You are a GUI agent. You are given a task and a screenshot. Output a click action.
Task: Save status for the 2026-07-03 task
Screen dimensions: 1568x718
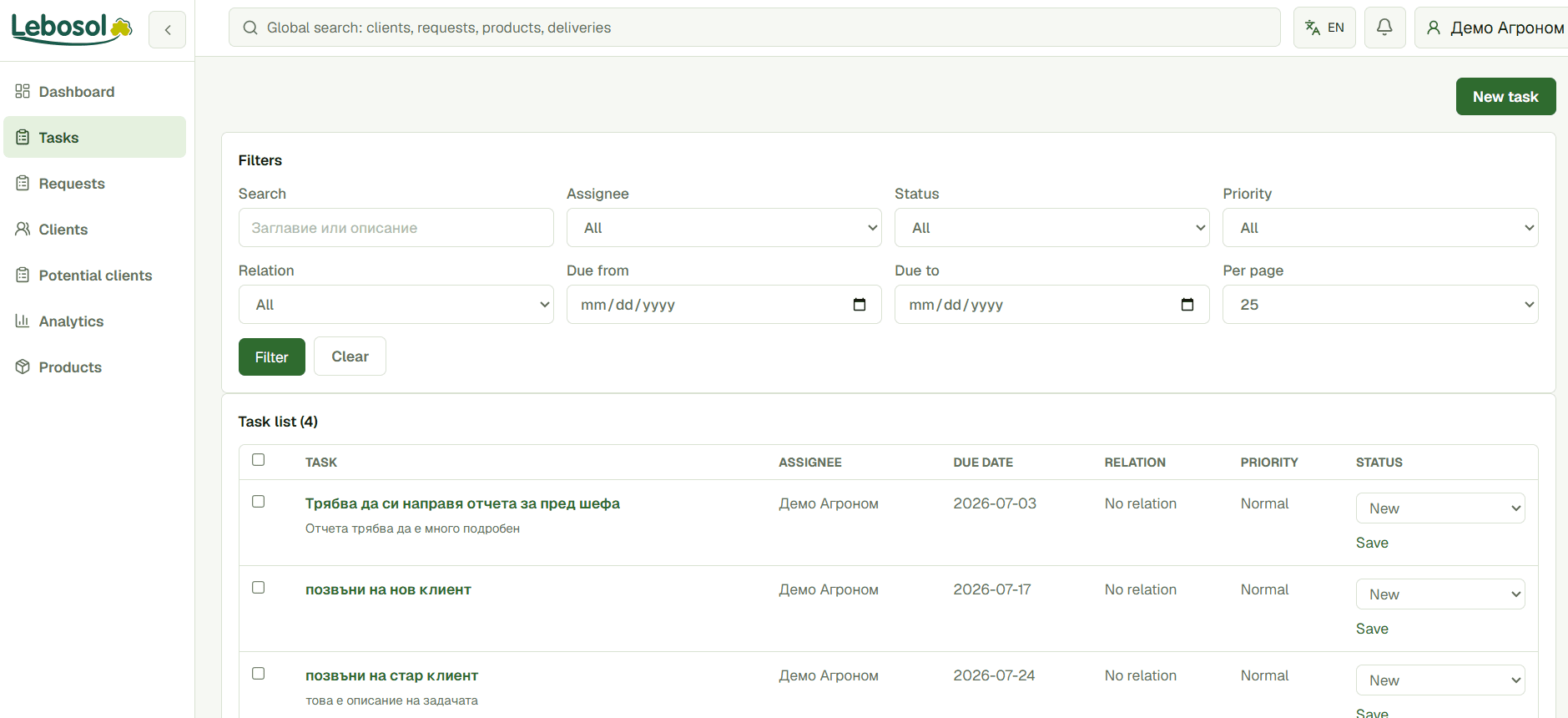pos(1372,543)
